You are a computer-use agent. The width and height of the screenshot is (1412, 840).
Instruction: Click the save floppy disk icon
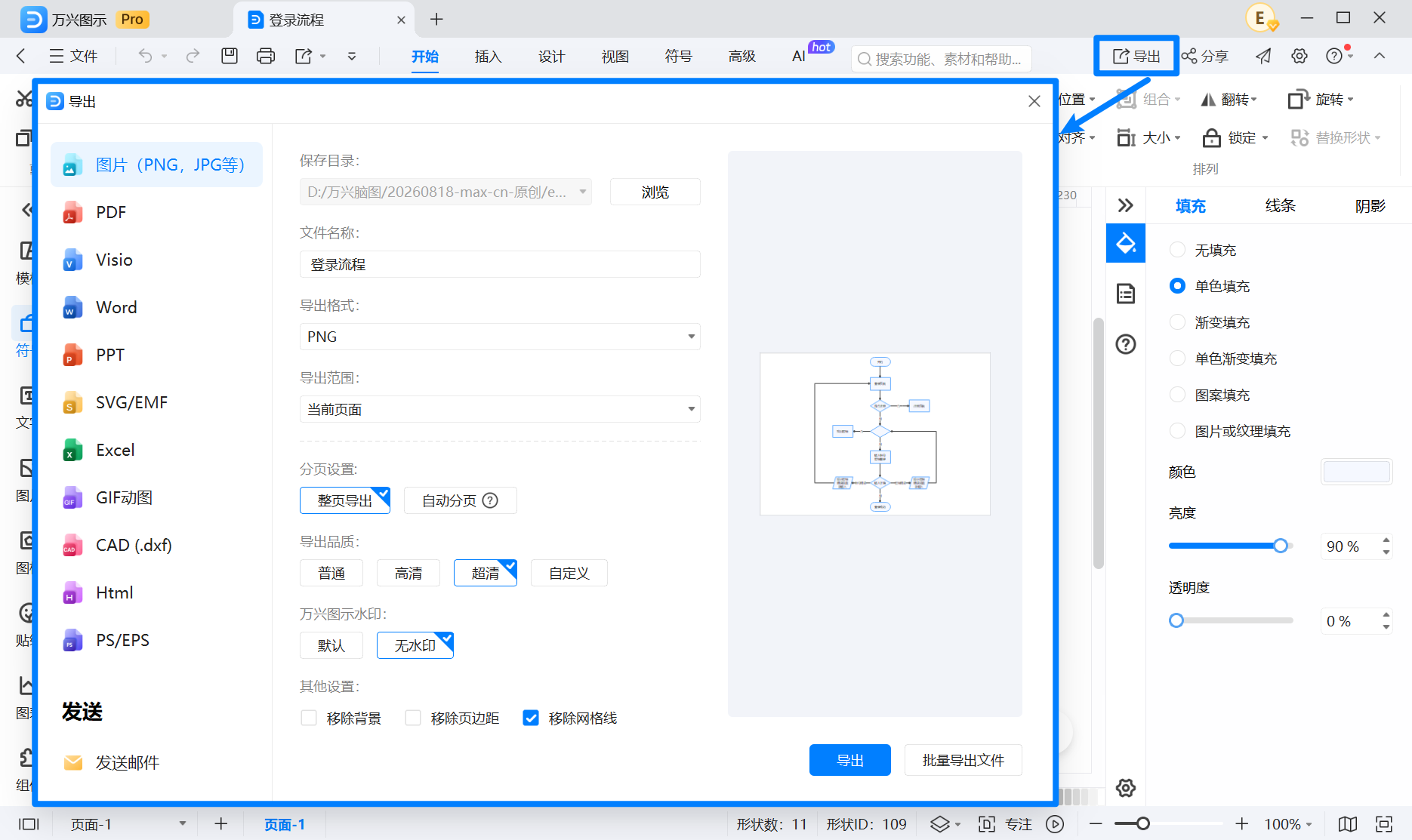pyautogui.click(x=230, y=56)
